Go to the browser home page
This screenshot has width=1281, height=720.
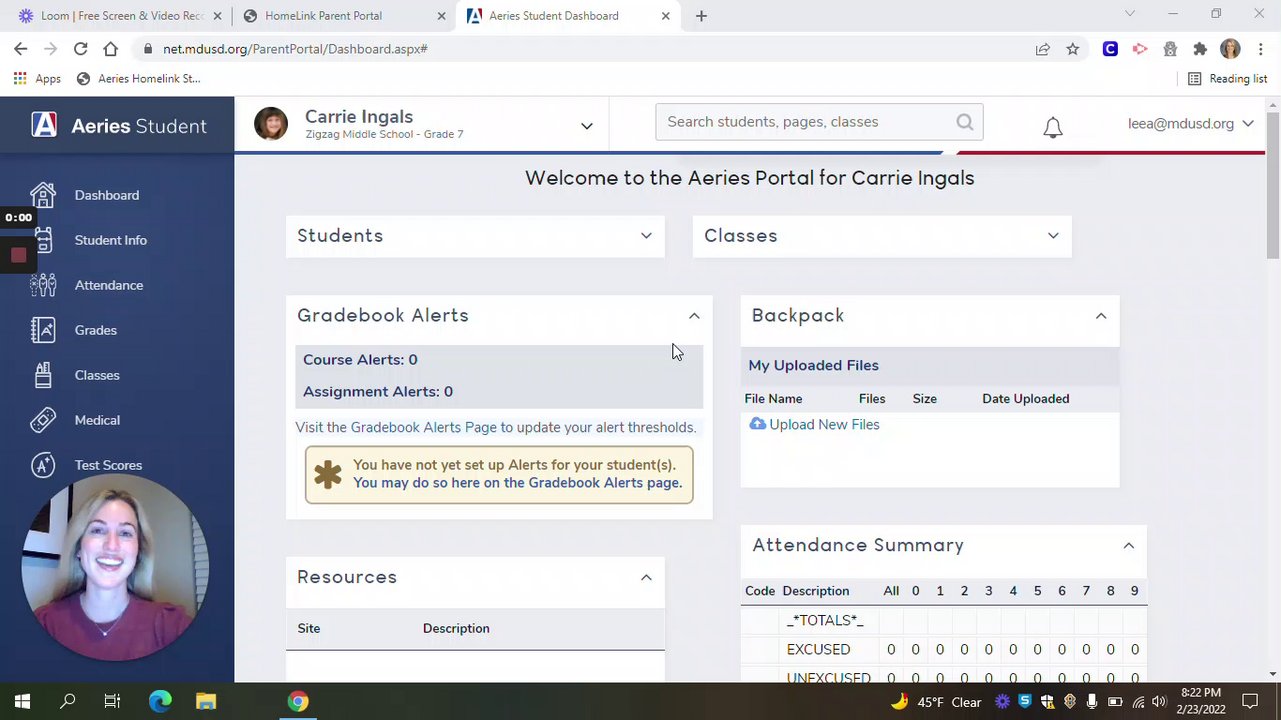coord(111,48)
